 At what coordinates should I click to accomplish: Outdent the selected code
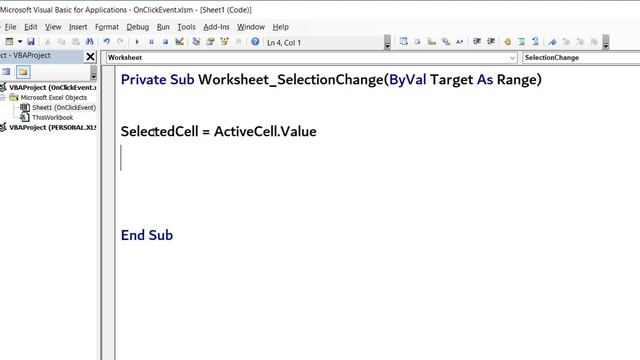(491, 42)
